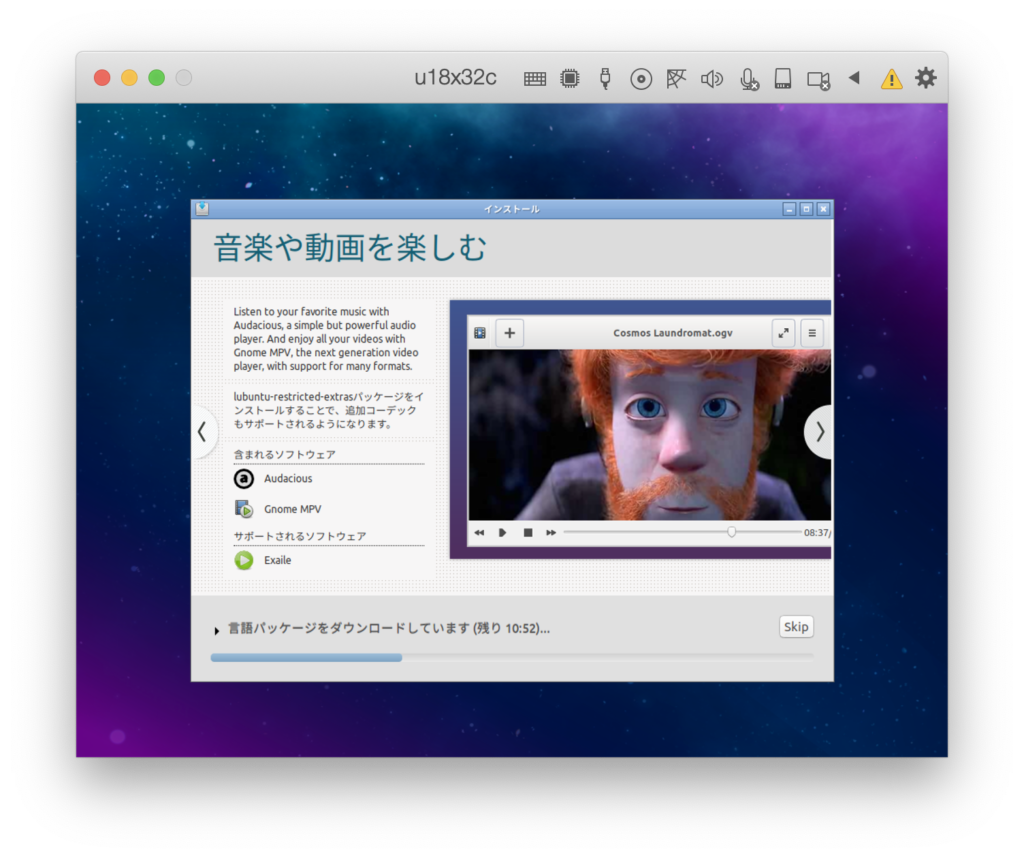Toggle the microphone icon in toolbar

(x=748, y=79)
